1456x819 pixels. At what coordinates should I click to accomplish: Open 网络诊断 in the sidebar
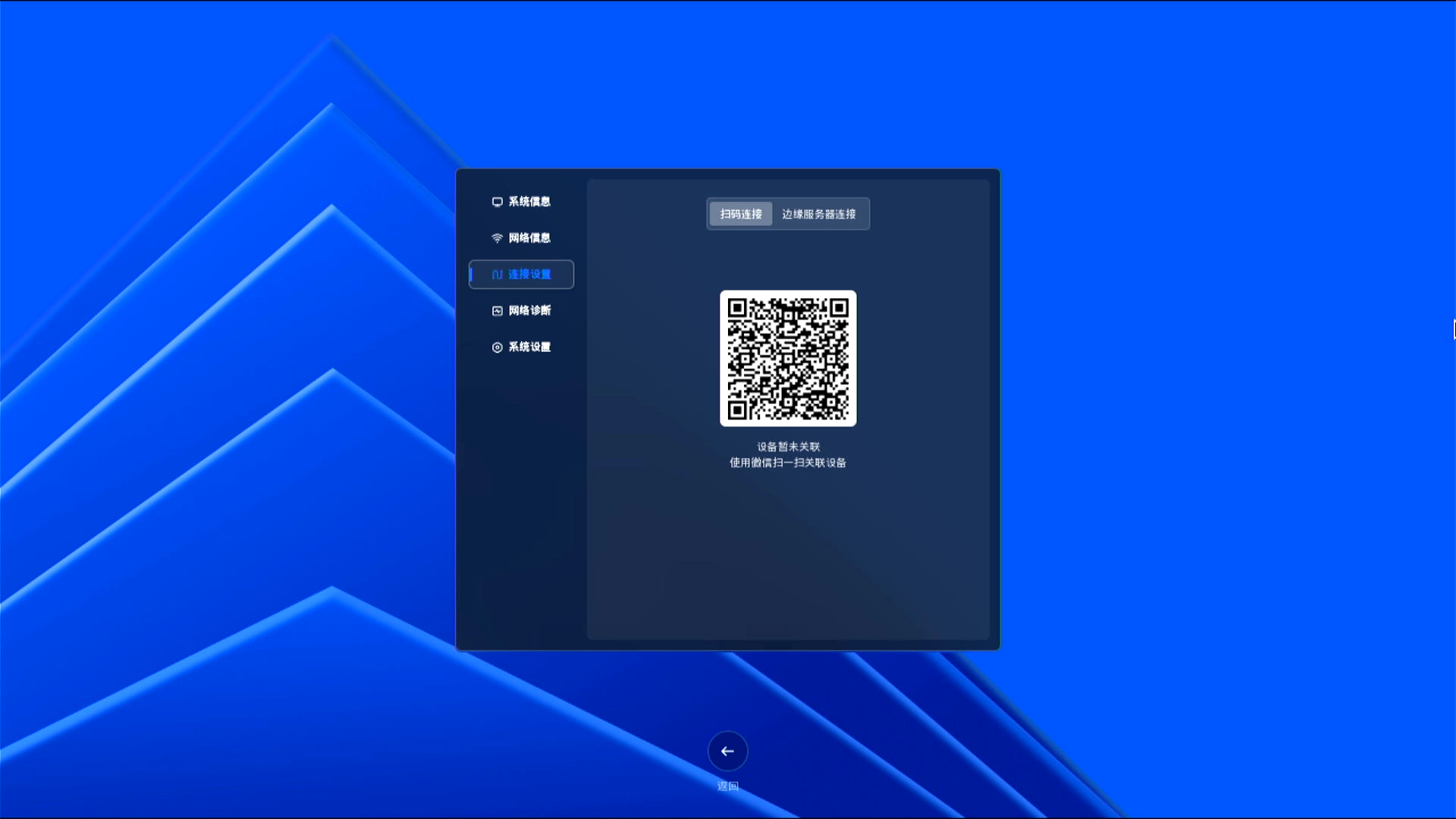tap(522, 311)
